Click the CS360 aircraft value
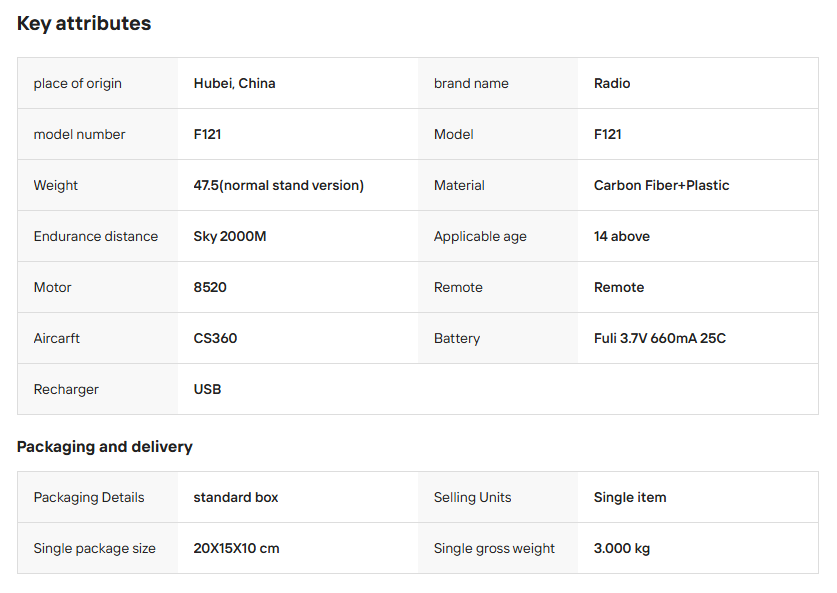The height and width of the screenshot is (593, 837). [215, 338]
